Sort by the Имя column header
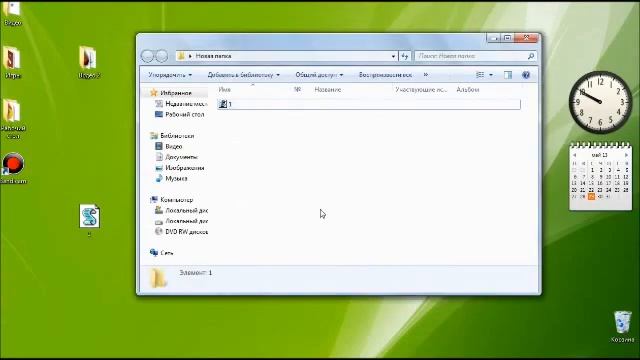The image size is (640, 360). pos(224,89)
